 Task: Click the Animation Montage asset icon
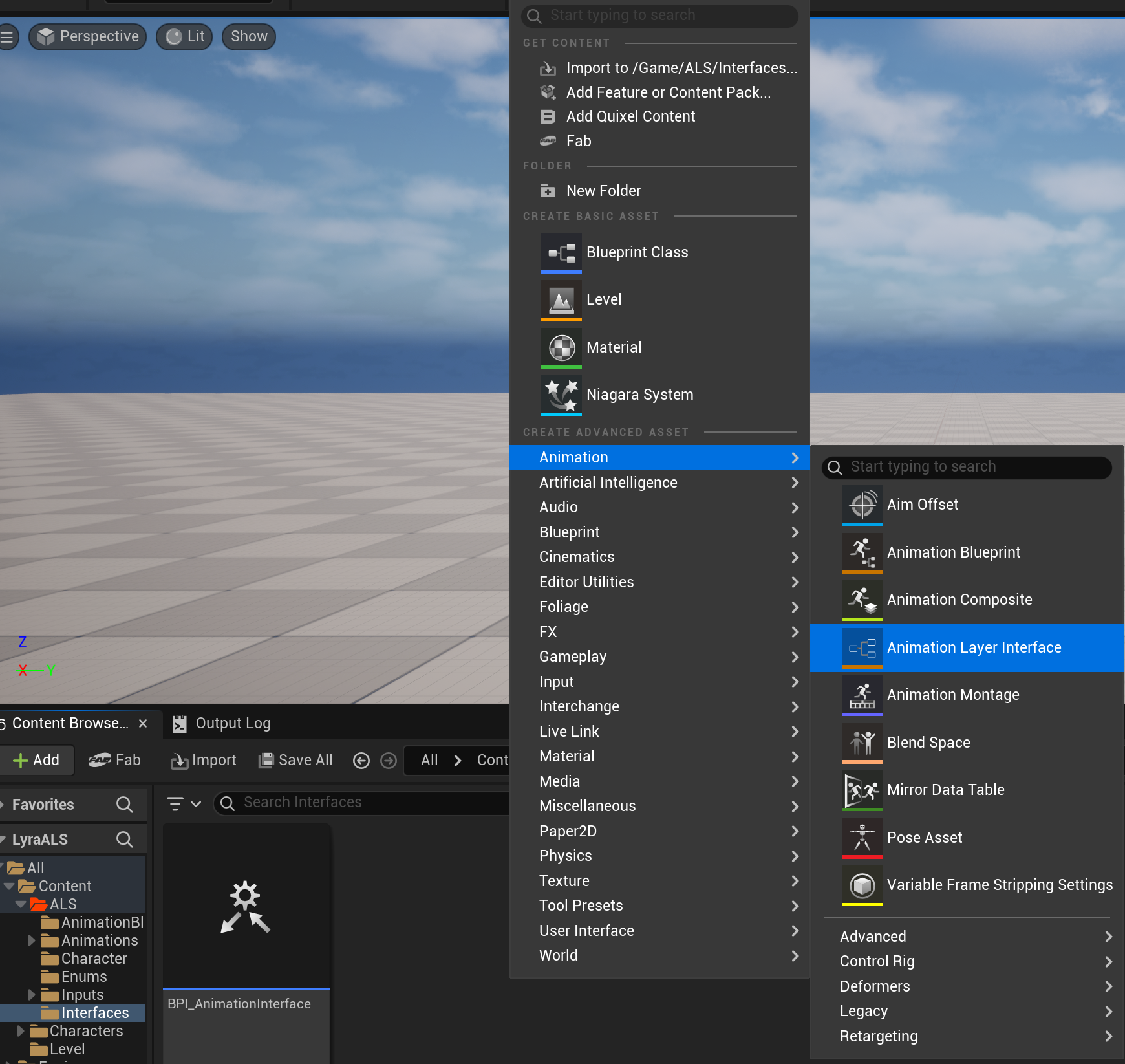pos(862,695)
